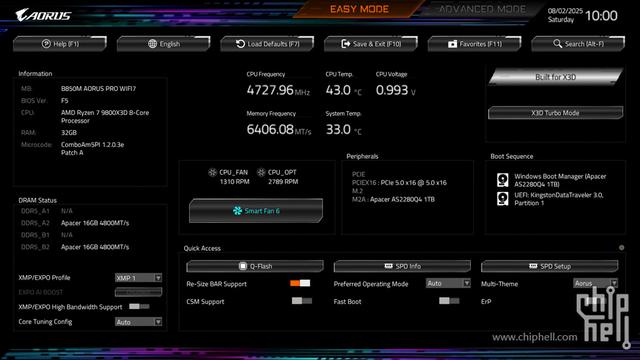Open the Preferred Operating Mode dropdown

[x=448, y=283]
